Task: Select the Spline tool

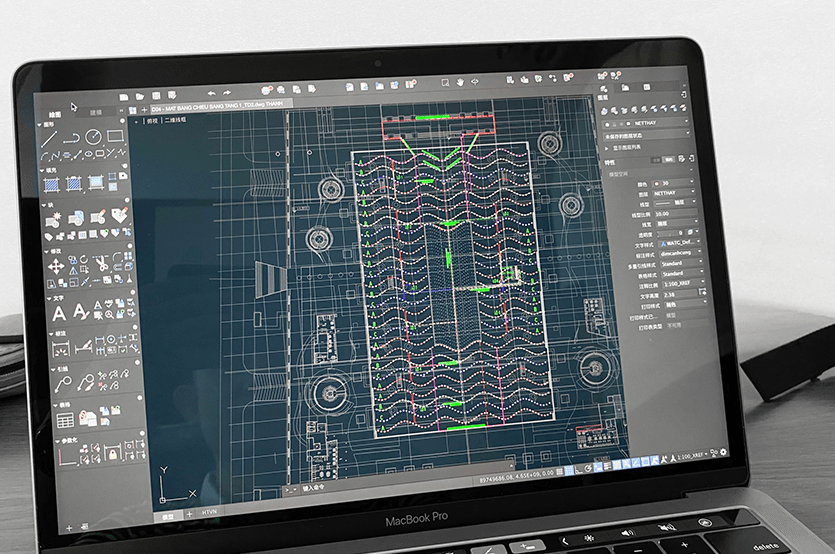Action: 55,157
